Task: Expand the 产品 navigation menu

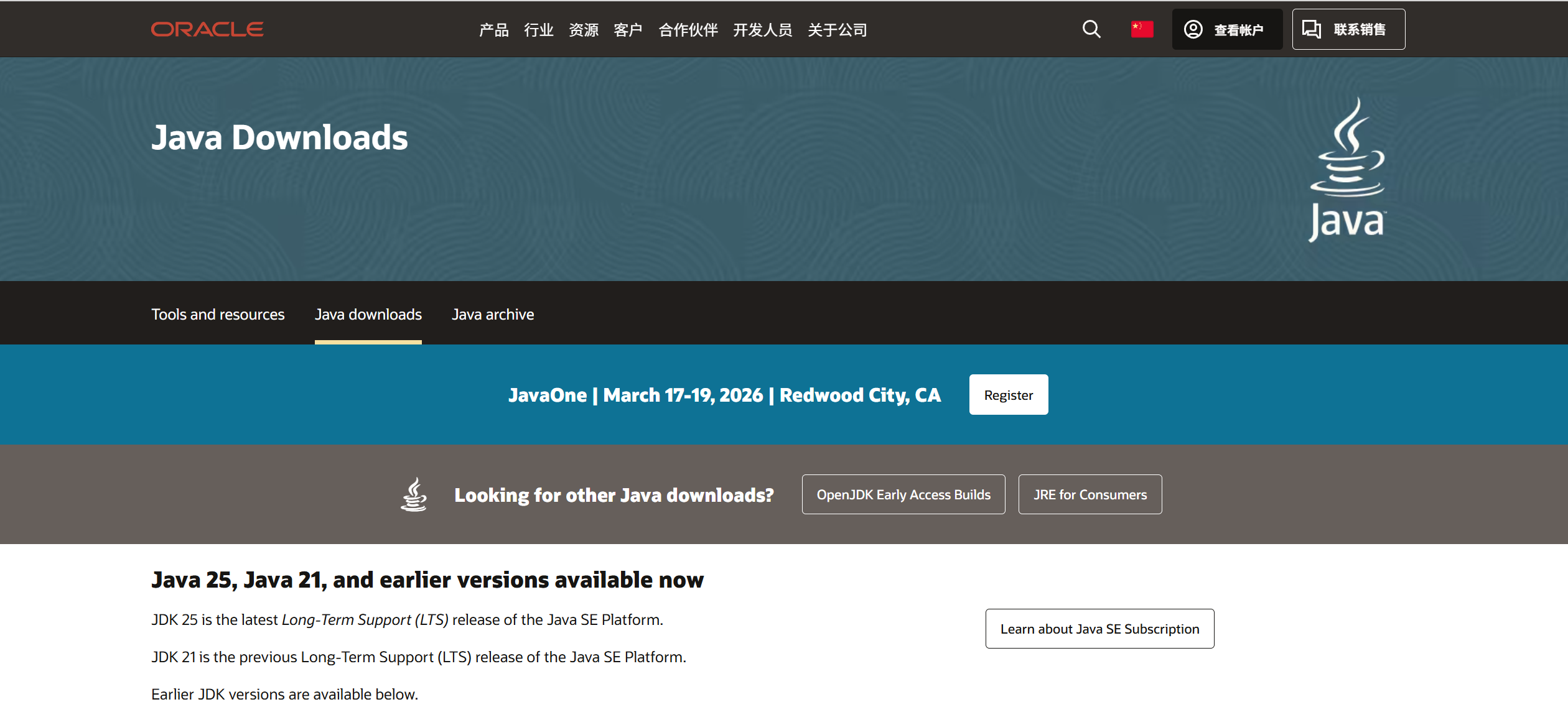Action: click(x=494, y=30)
